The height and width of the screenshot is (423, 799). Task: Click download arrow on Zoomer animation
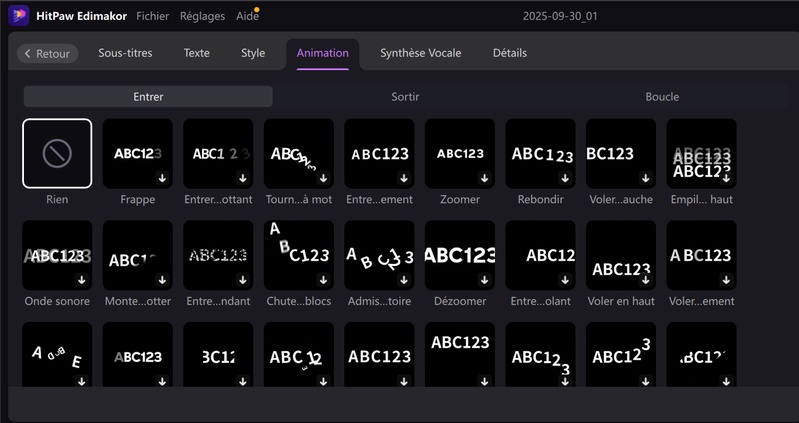[484, 178]
